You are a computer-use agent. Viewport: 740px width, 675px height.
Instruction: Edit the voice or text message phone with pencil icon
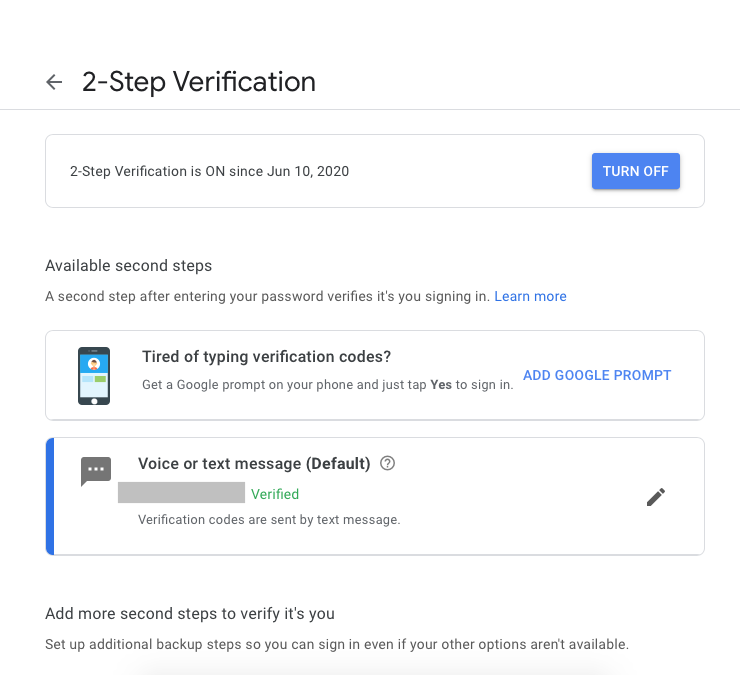click(656, 497)
